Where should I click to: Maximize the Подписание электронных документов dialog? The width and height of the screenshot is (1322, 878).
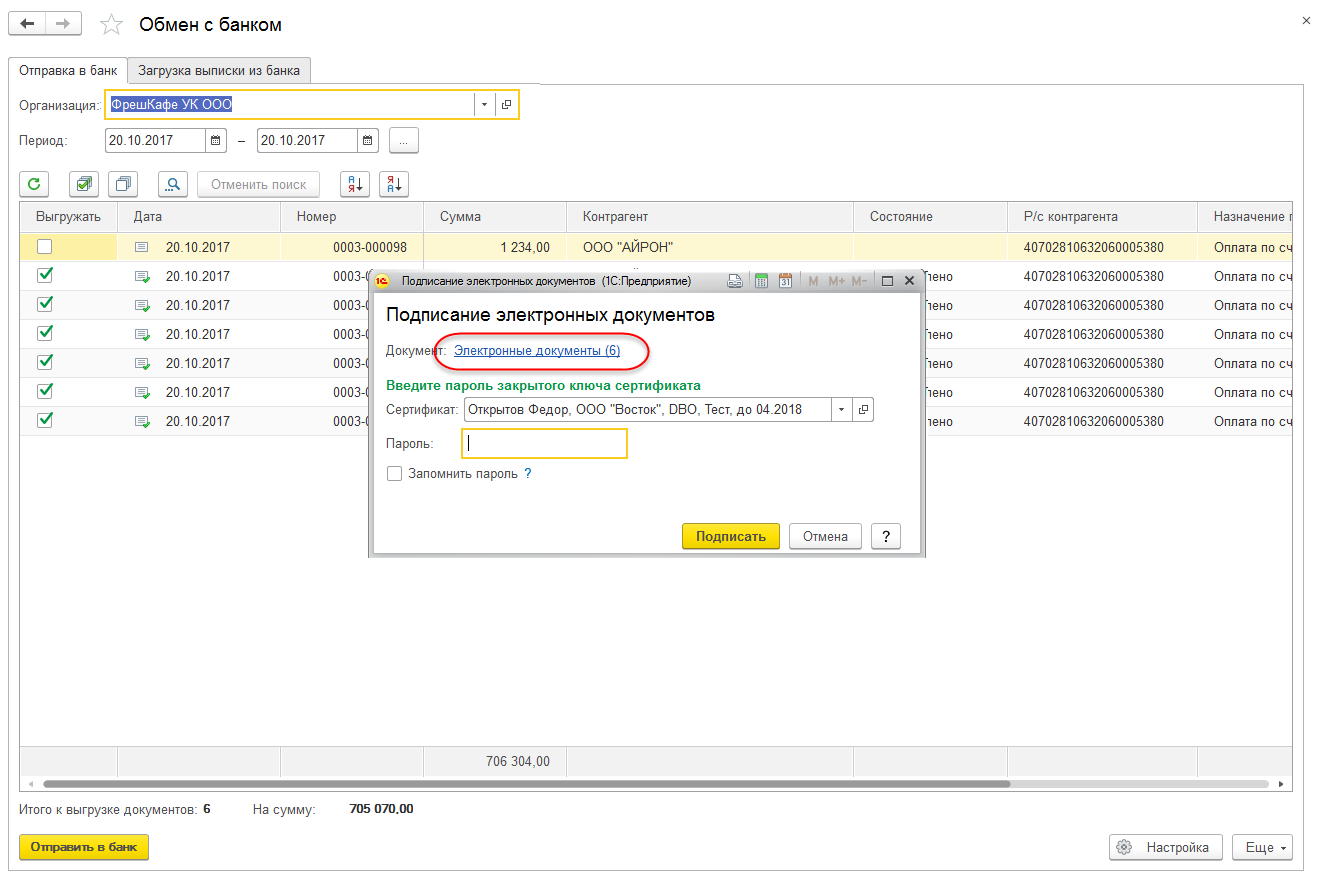click(887, 282)
